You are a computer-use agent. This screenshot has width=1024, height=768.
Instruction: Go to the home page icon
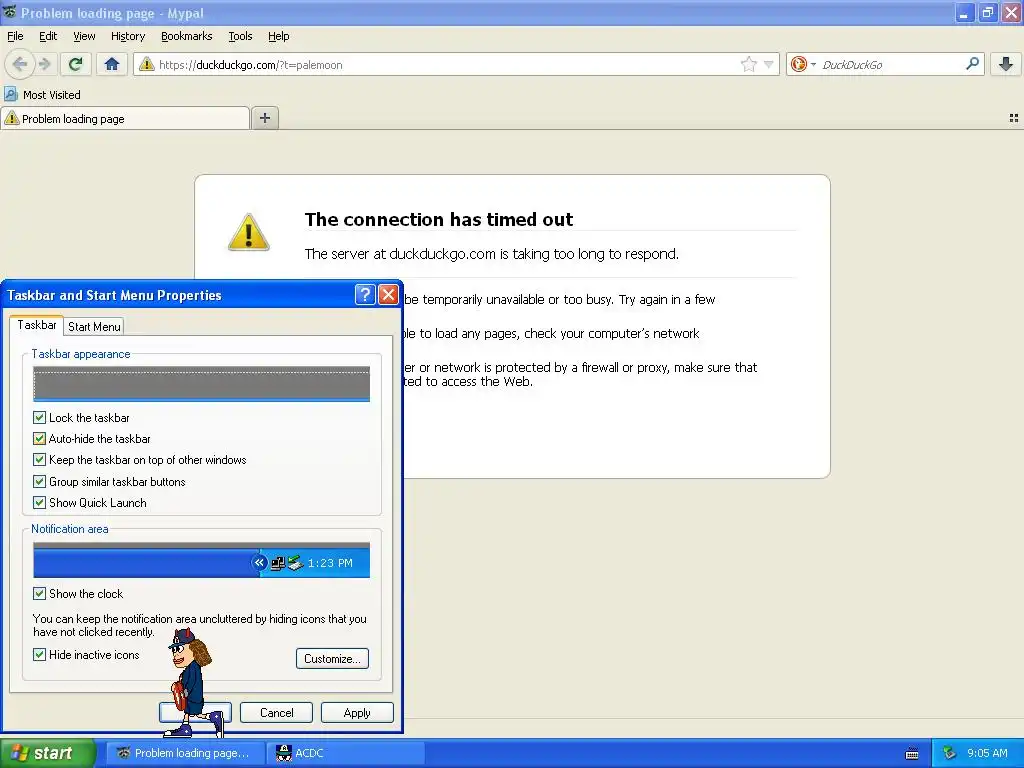click(x=112, y=64)
